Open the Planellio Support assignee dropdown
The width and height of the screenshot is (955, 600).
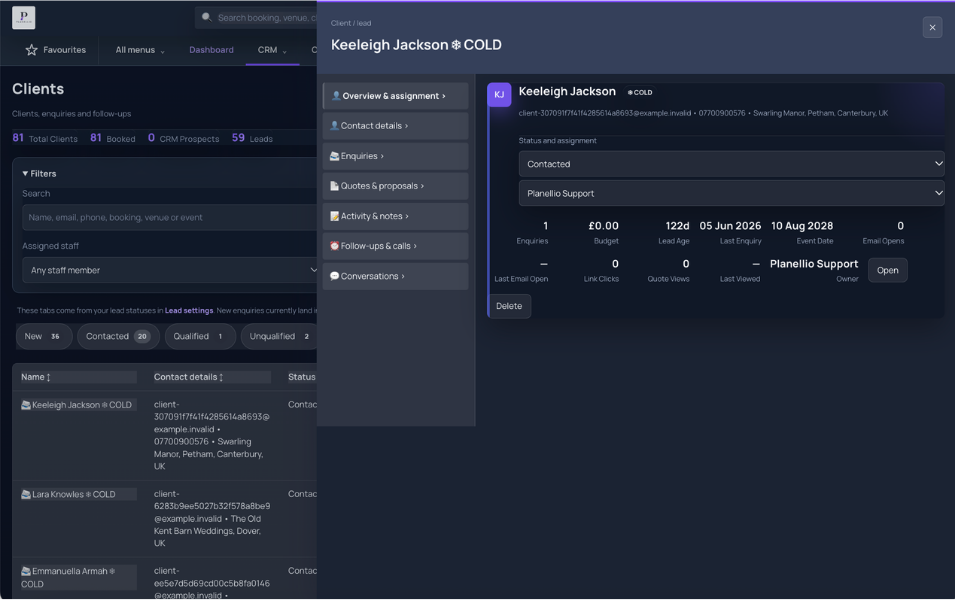(731, 193)
